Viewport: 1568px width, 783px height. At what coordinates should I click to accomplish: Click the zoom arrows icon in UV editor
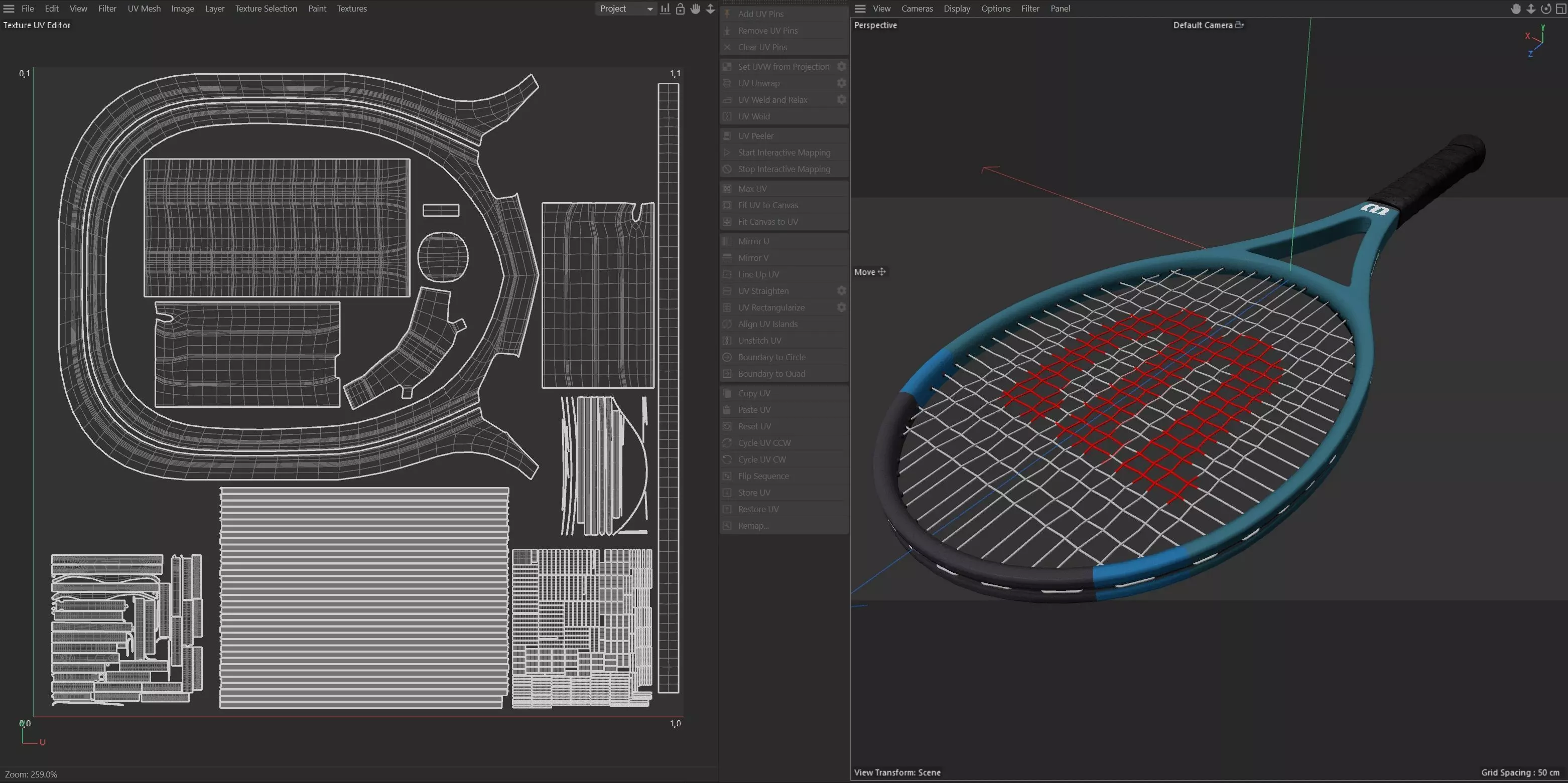[x=710, y=9]
